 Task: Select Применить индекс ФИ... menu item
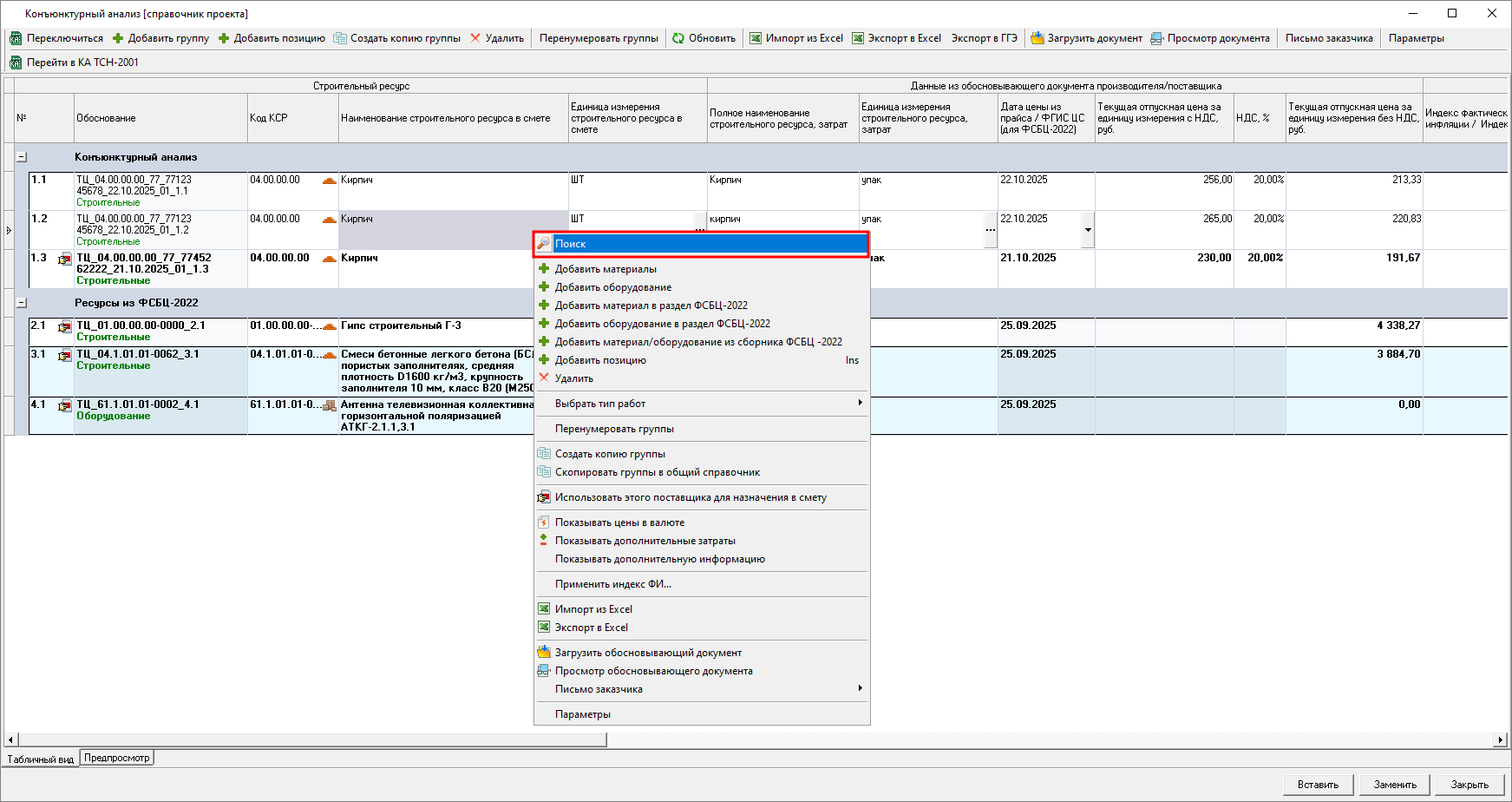click(x=701, y=584)
